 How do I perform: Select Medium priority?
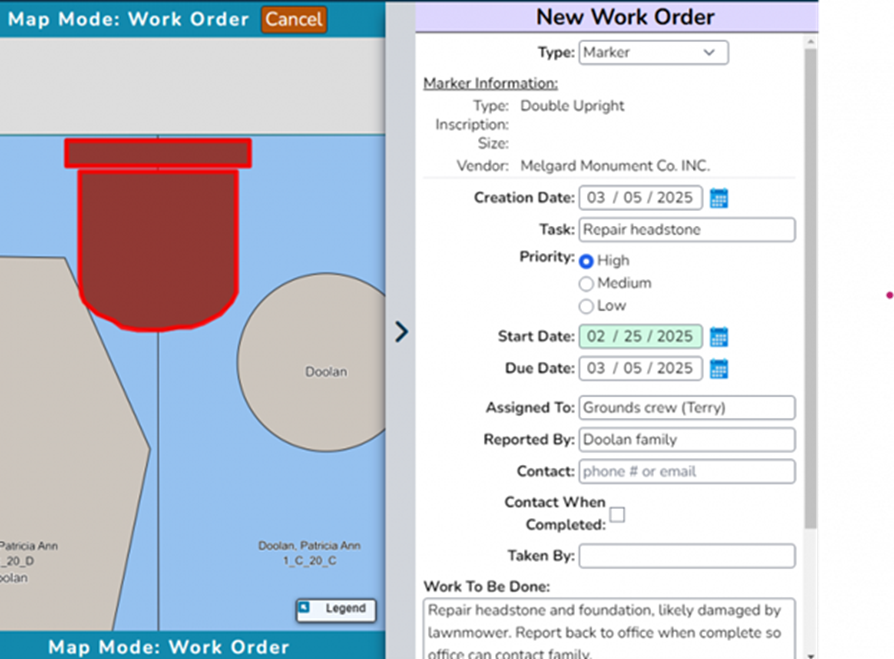[586, 283]
